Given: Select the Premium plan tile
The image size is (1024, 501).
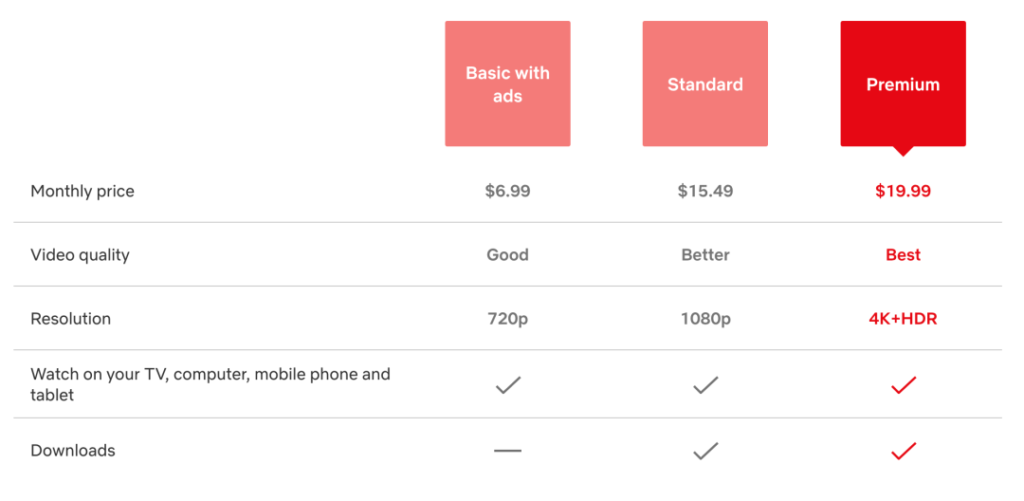Looking at the screenshot, I should pyautogui.click(x=903, y=84).
